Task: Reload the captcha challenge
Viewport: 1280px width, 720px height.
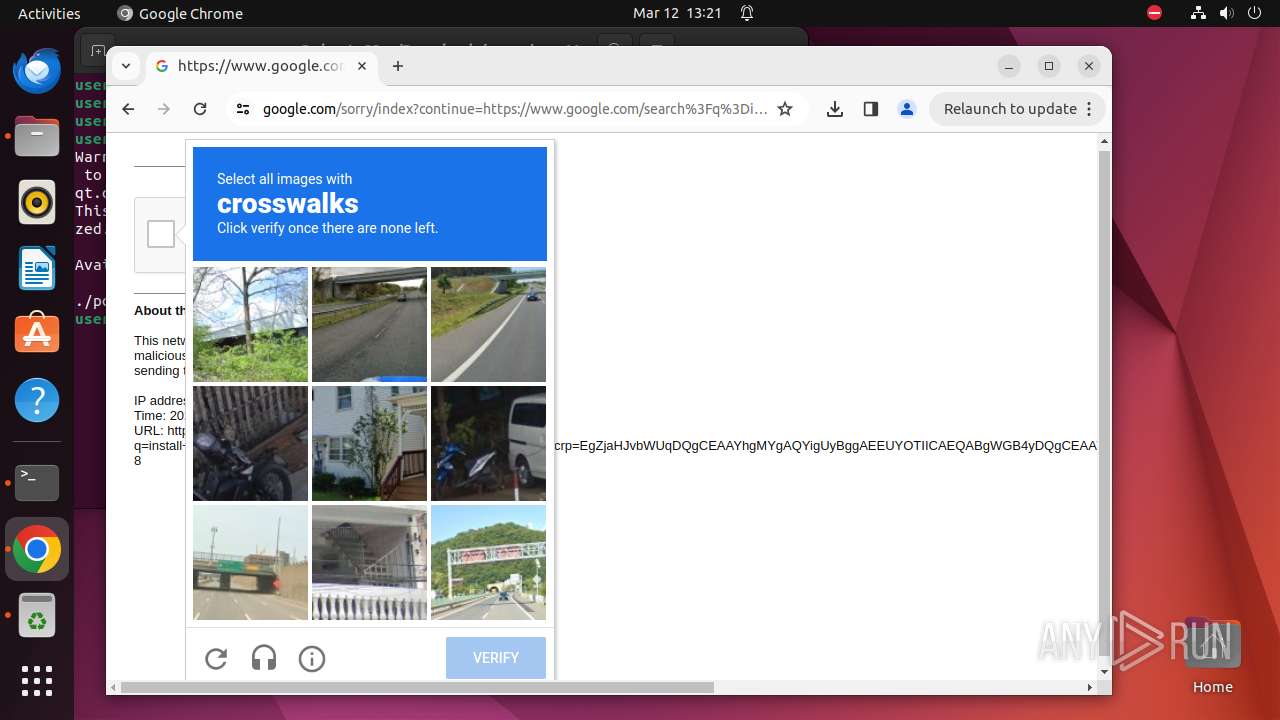Action: tap(216, 658)
